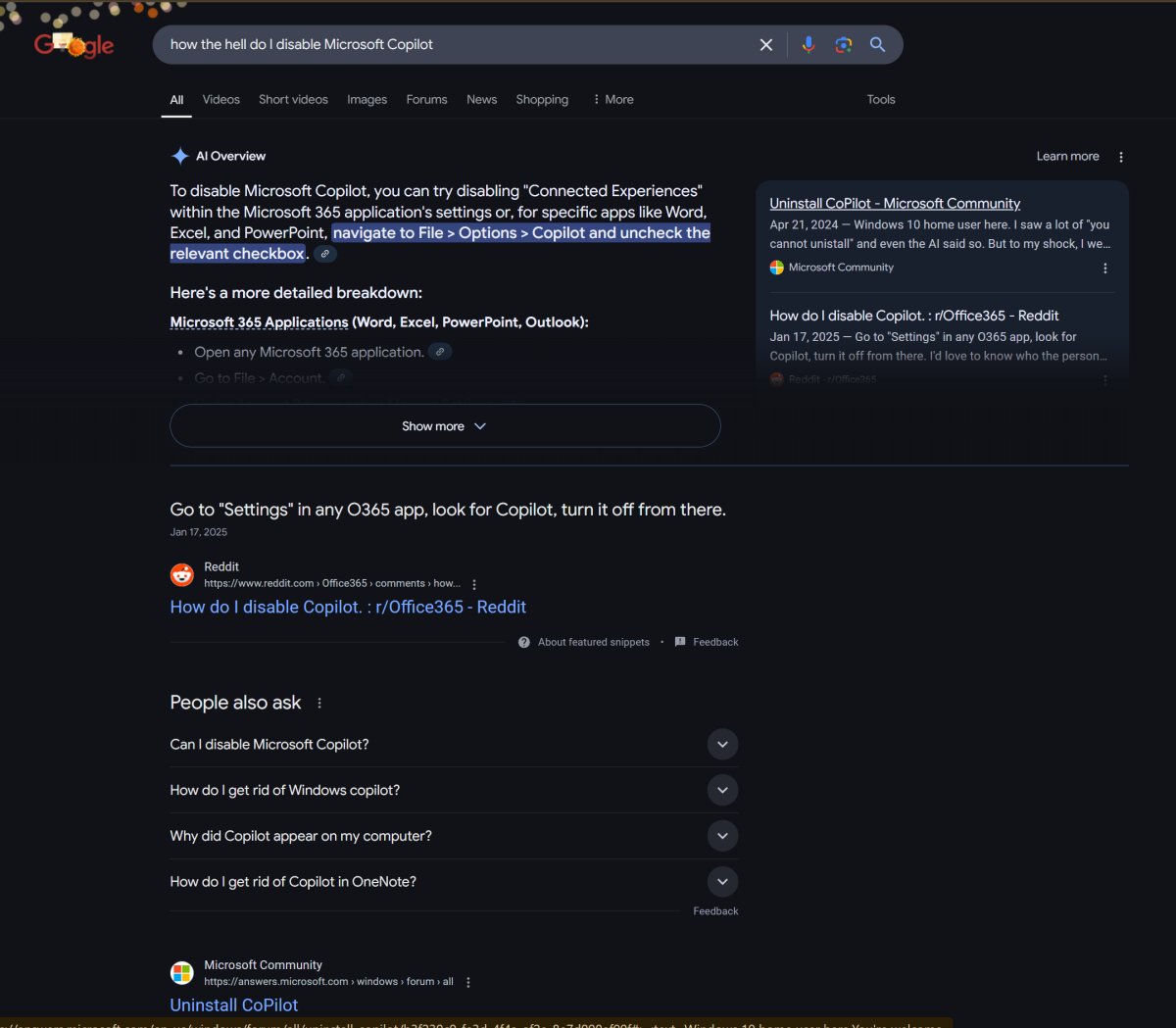Open three-dot menu beside the Reddit URL
The width and height of the screenshot is (1176, 1028).
click(x=474, y=584)
